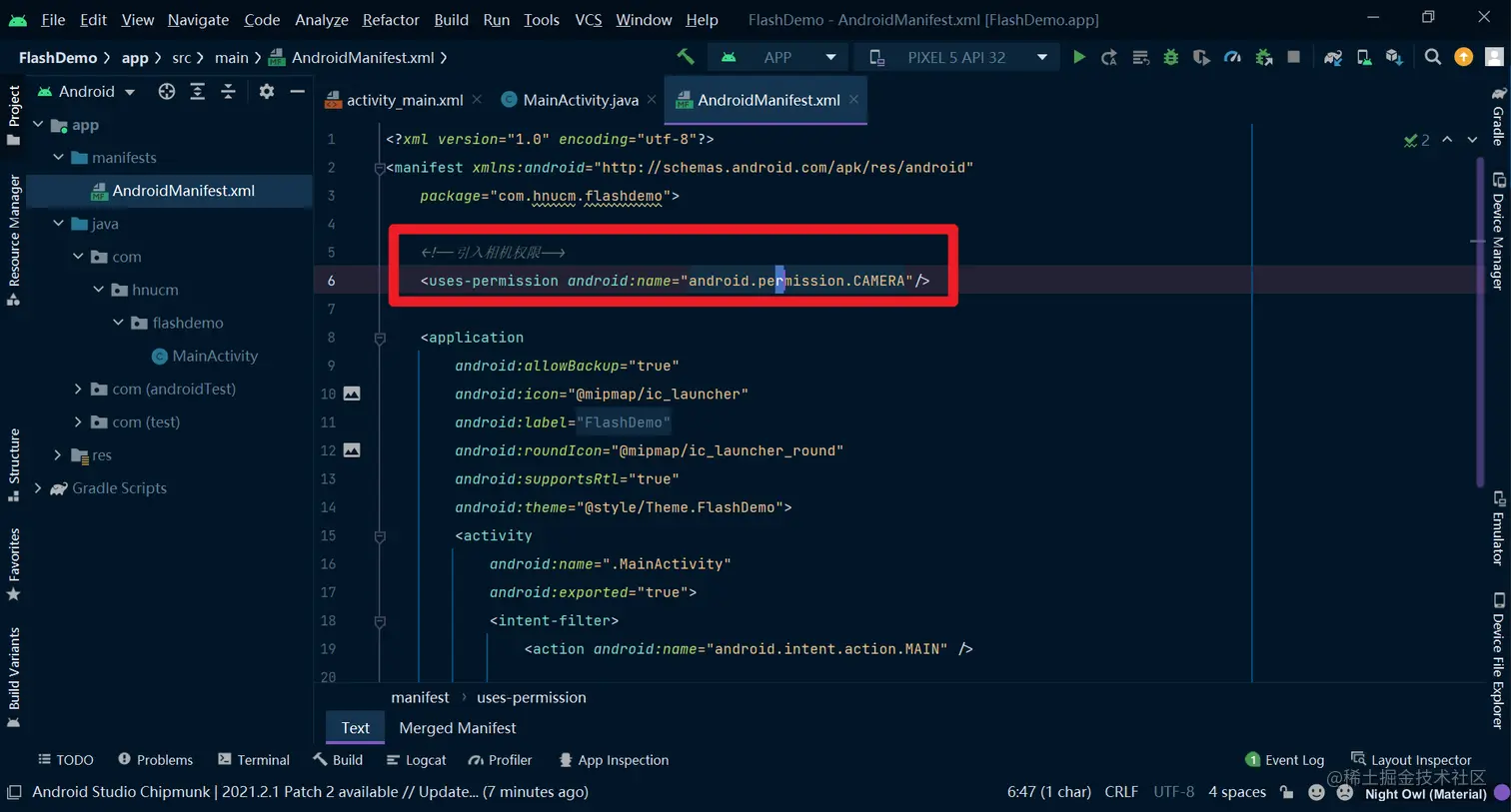Open the Refactor menu

point(391,19)
